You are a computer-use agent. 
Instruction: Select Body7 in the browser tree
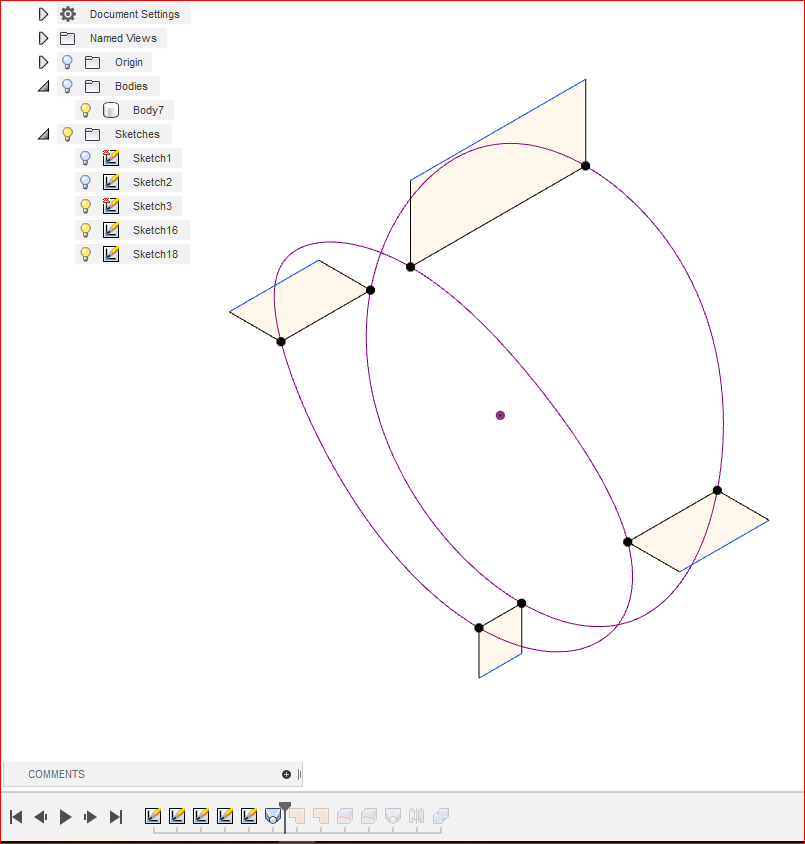[148, 110]
